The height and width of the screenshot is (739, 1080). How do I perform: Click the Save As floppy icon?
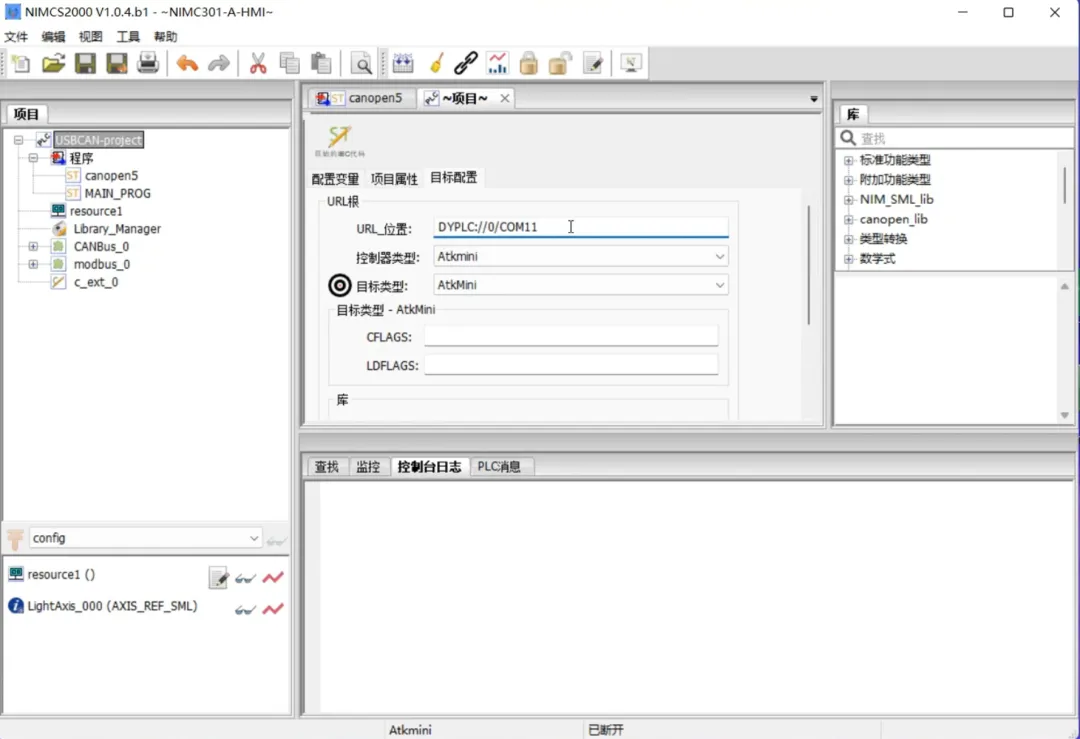pyautogui.click(x=116, y=63)
